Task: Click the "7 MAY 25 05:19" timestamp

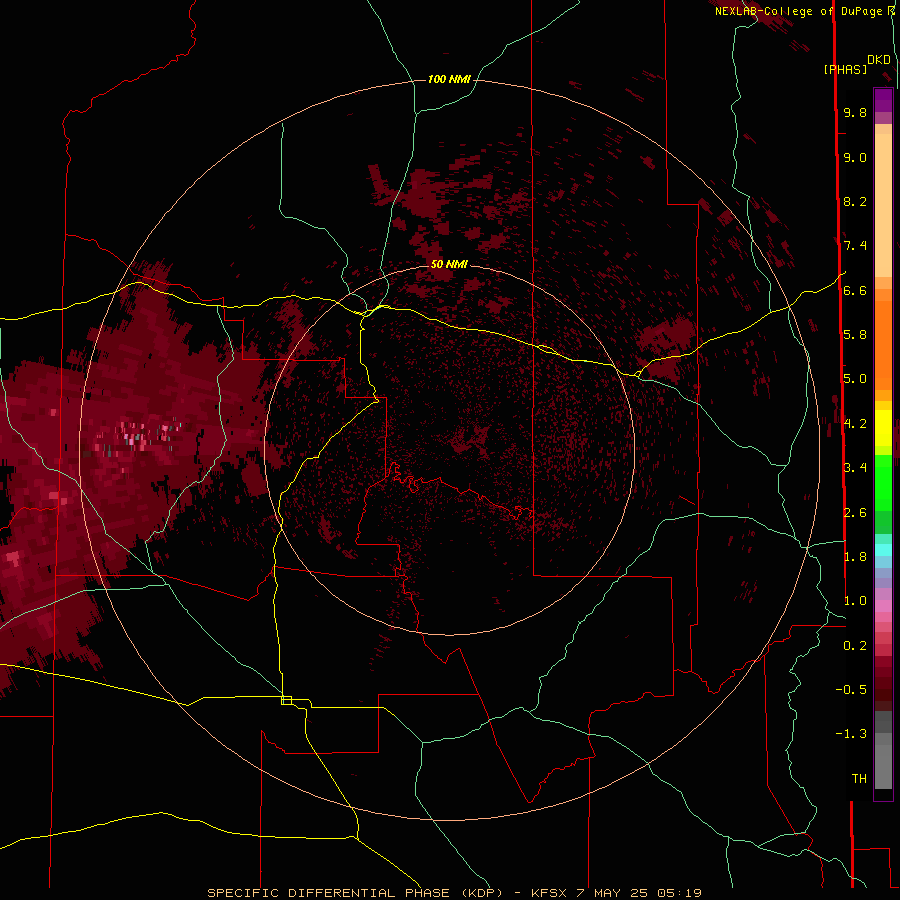Action: click(639, 893)
